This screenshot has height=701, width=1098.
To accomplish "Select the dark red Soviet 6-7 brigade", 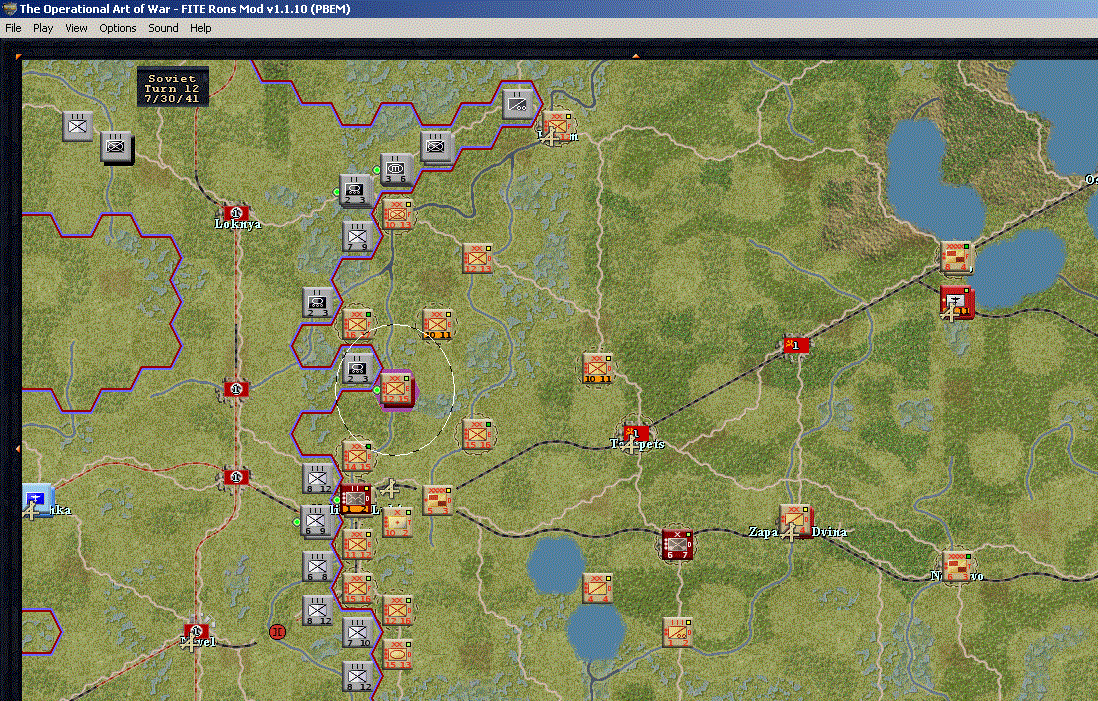I will (x=677, y=544).
